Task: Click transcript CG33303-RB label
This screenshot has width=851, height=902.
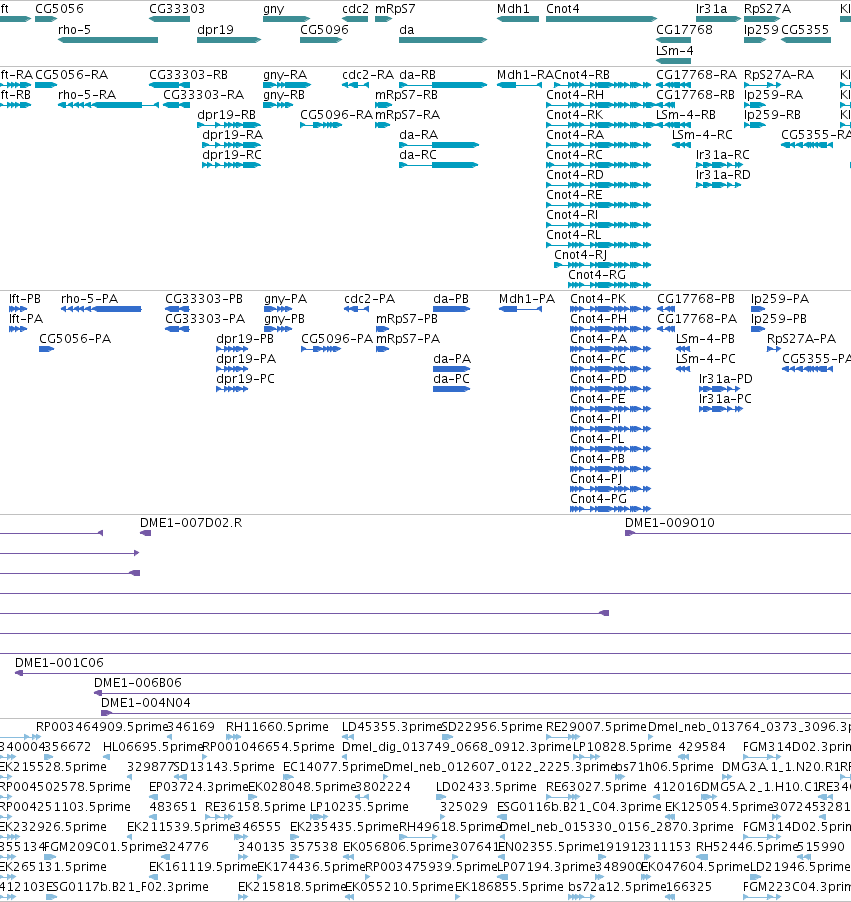Action: pyautogui.click(x=188, y=75)
